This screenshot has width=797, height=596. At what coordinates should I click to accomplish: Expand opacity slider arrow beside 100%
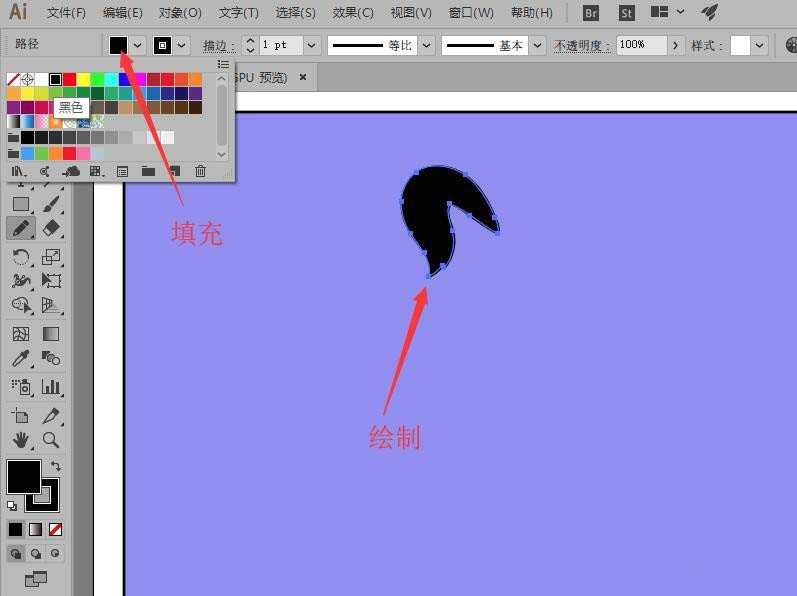point(676,45)
